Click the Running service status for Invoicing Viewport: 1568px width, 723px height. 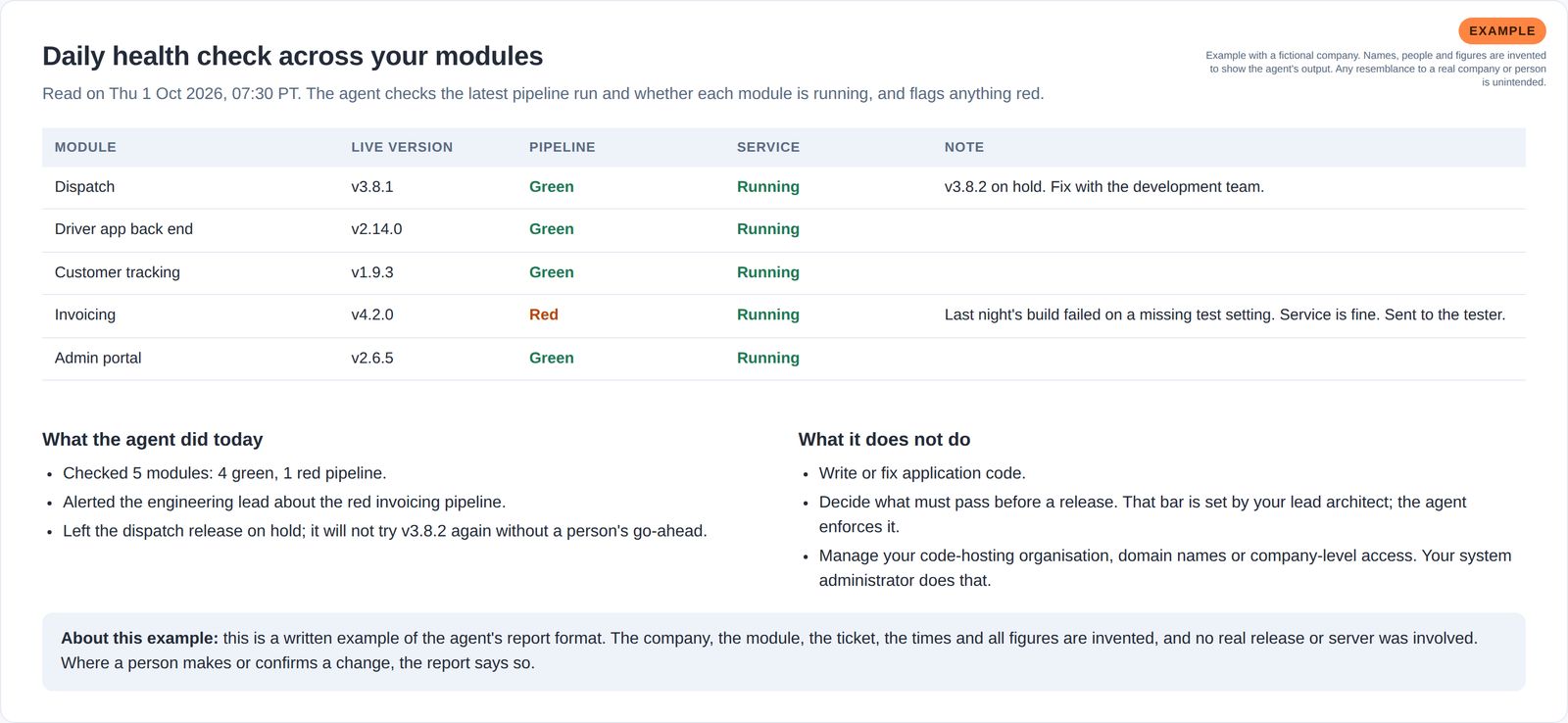pos(768,314)
